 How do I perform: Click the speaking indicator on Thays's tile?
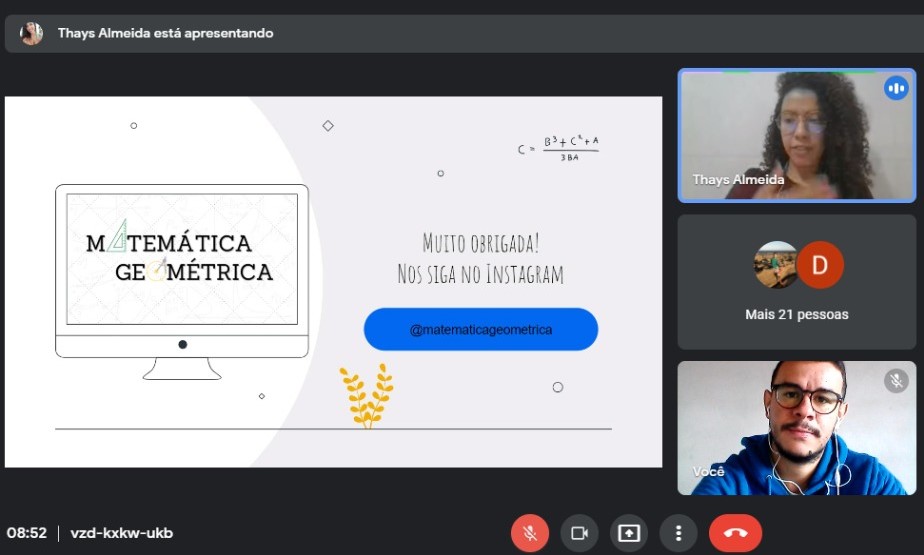895,88
